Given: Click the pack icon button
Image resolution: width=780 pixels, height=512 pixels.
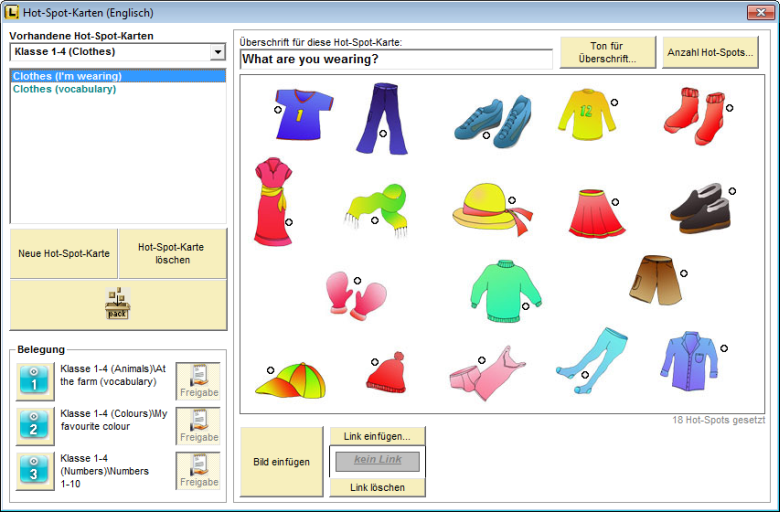Looking at the screenshot, I should (x=118, y=305).
